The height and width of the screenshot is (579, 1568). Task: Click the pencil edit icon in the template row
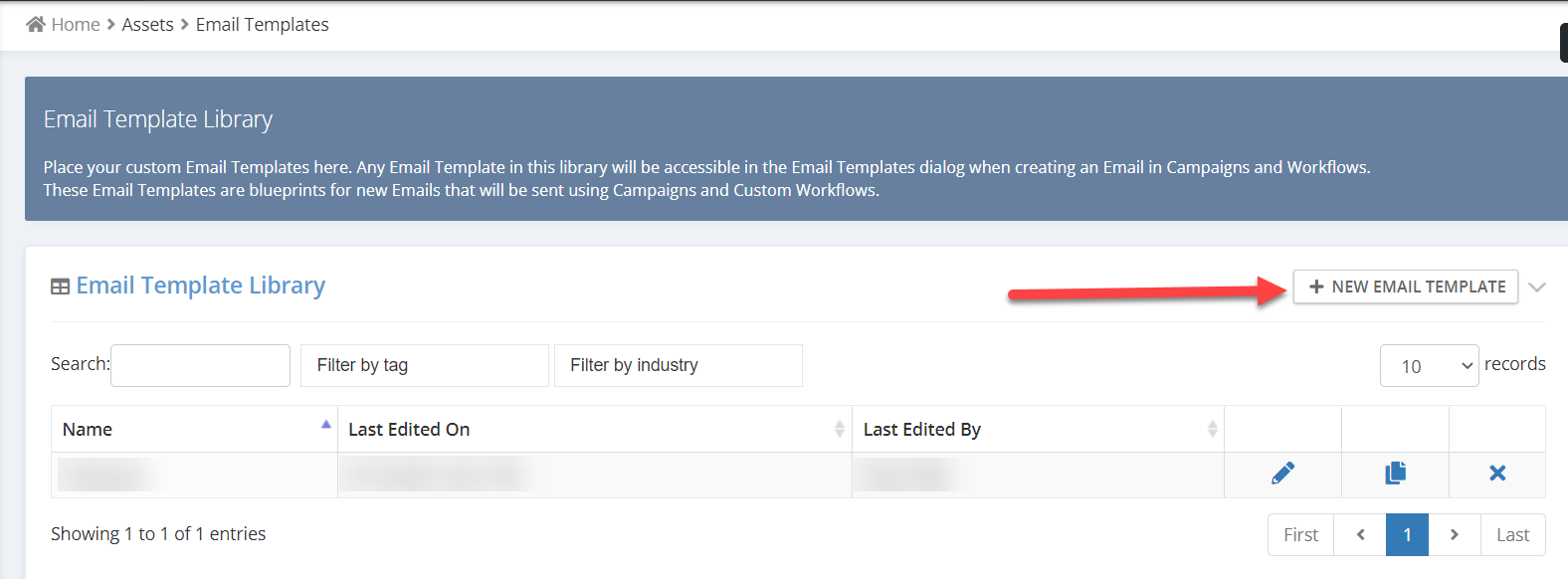pyautogui.click(x=1282, y=474)
